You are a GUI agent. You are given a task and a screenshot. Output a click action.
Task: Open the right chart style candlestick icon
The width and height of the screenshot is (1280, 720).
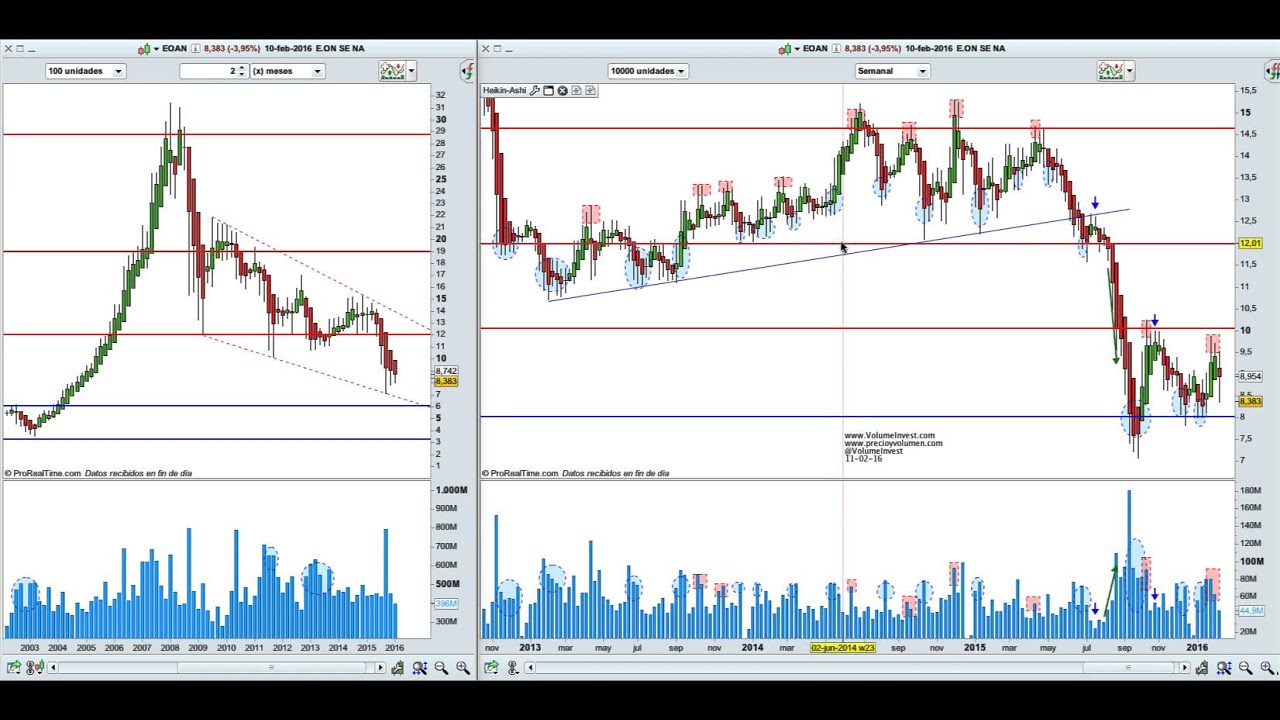coord(784,48)
